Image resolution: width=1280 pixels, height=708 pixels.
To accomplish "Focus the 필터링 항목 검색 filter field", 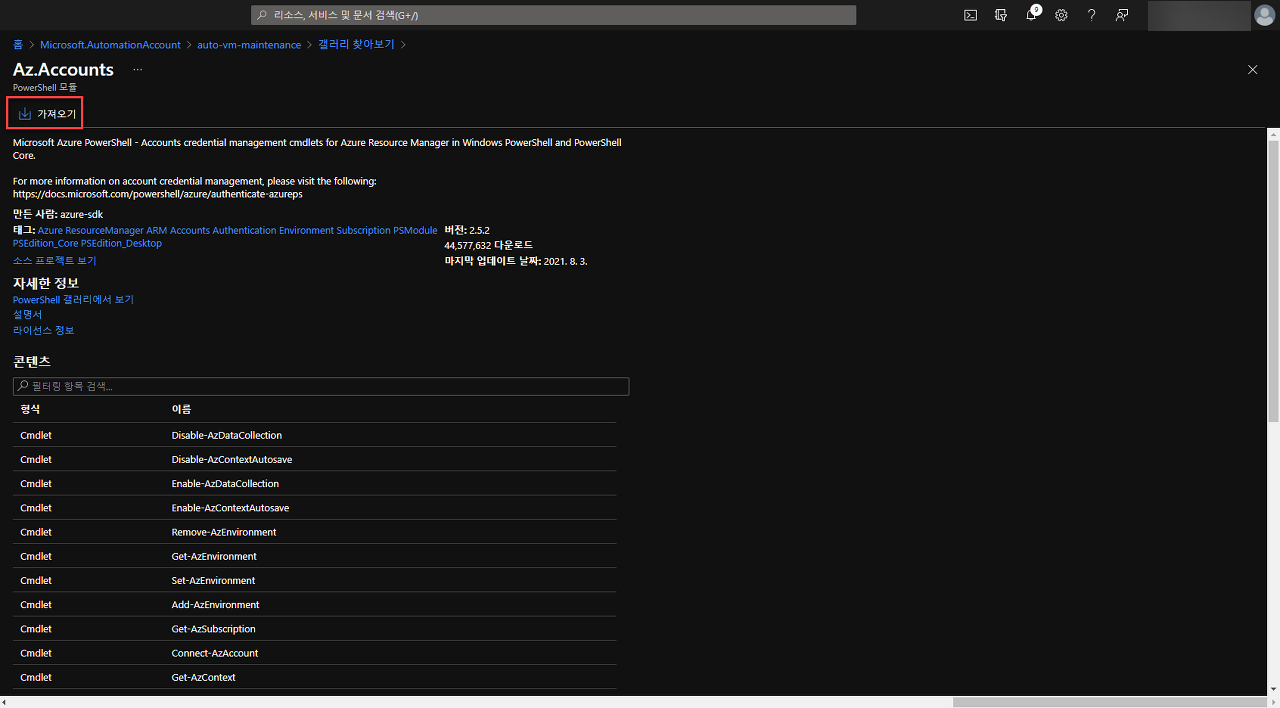I will [x=321, y=386].
